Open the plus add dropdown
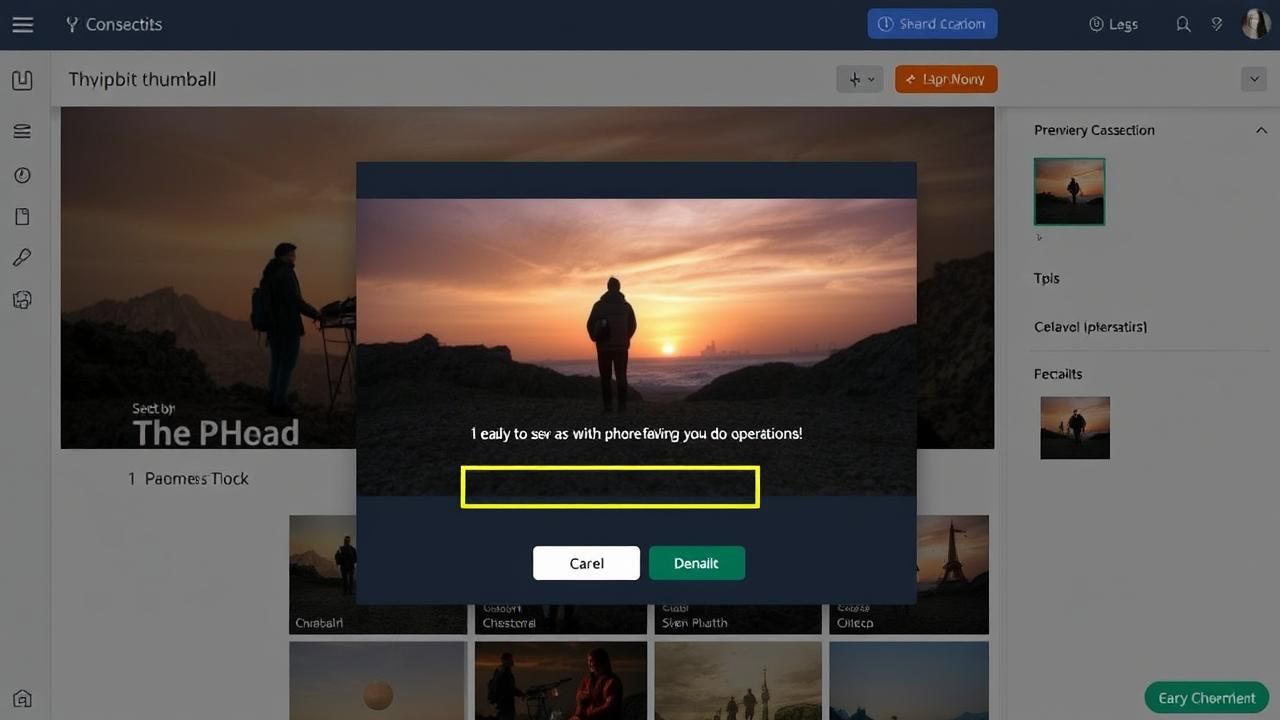Viewport: 1280px width, 720px height. [859, 79]
